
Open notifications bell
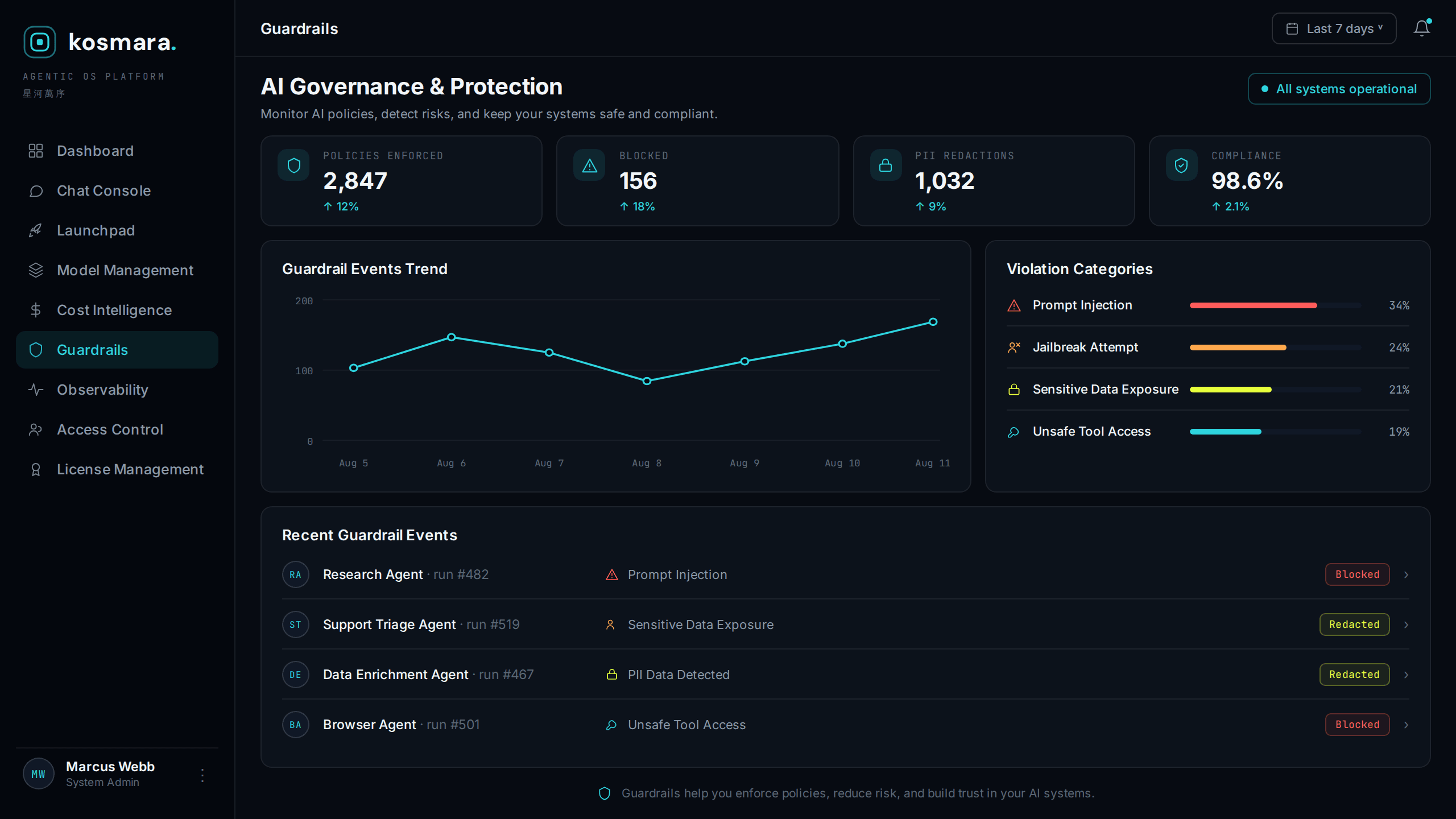[1422, 28]
